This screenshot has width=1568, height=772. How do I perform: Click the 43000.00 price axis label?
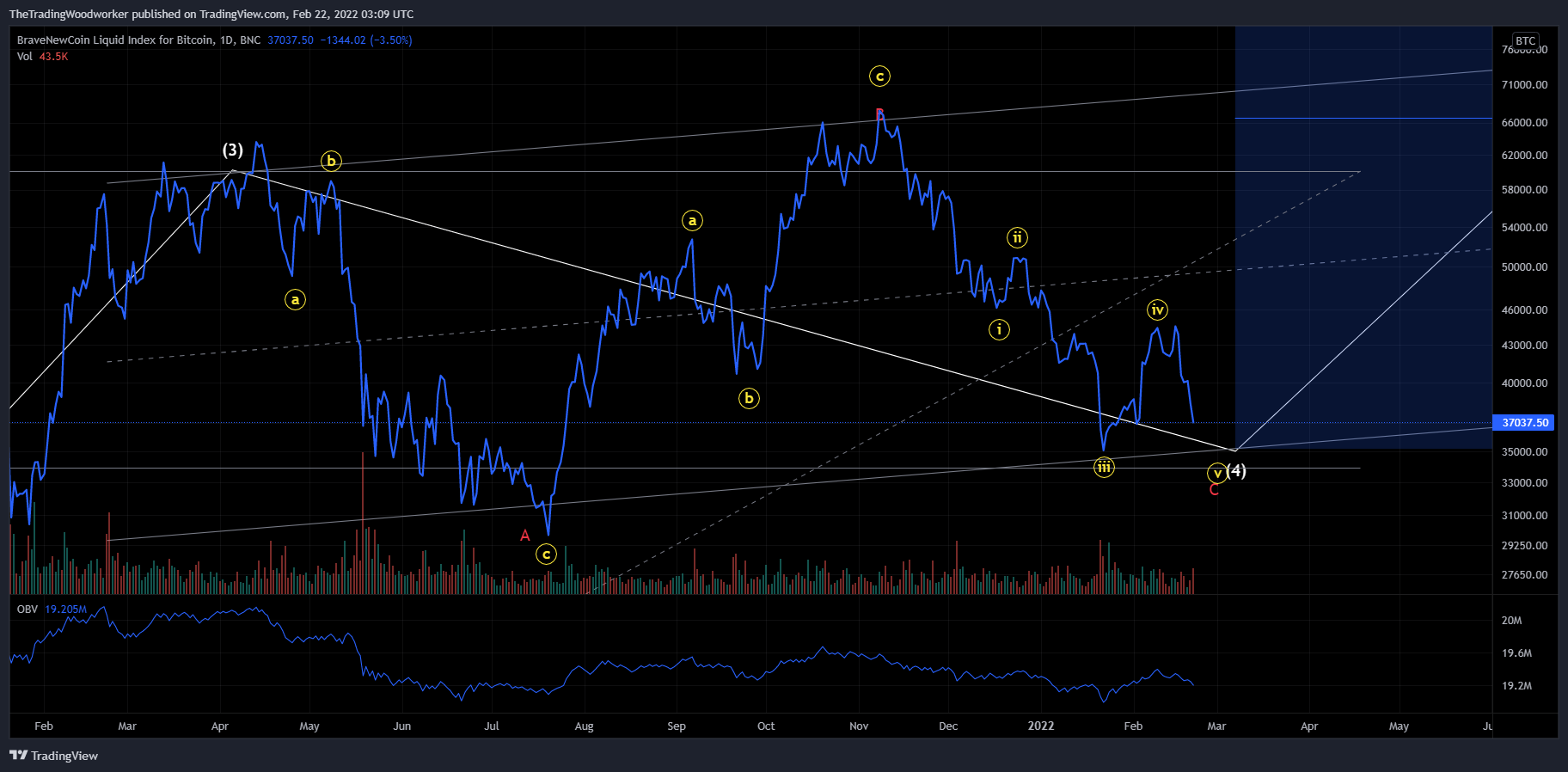click(x=1524, y=346)
